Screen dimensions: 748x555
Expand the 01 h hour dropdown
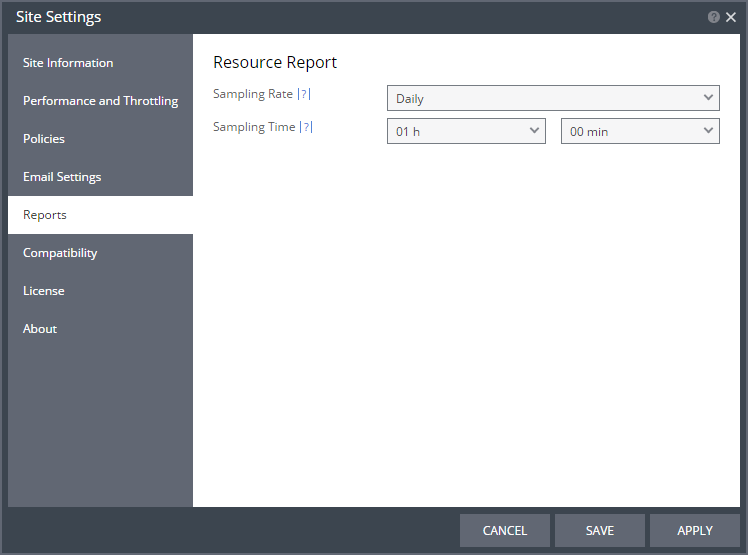click(x=466, y=131)
